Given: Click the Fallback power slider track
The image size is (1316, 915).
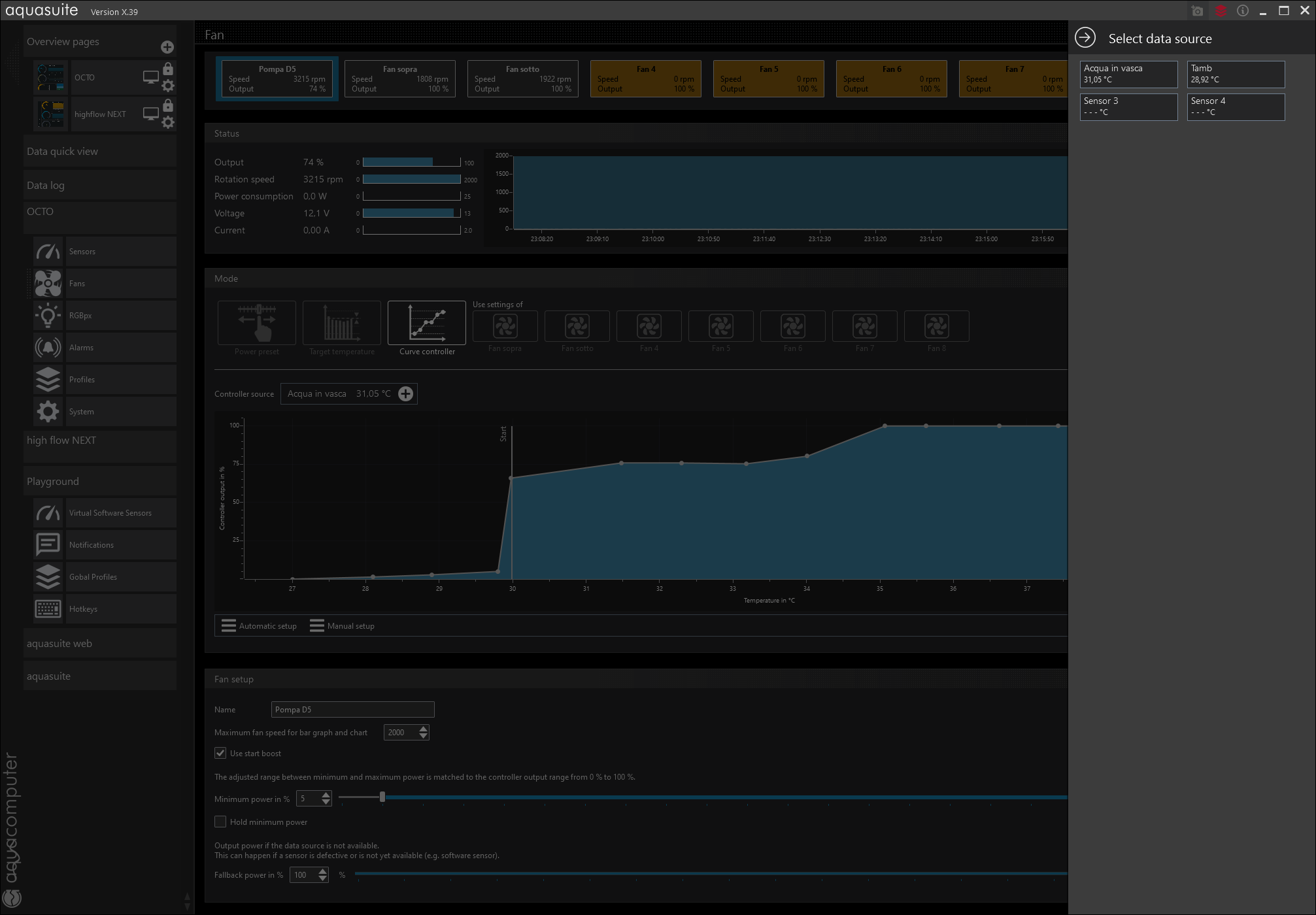Looking at the screenshot, I should (711, 874).
